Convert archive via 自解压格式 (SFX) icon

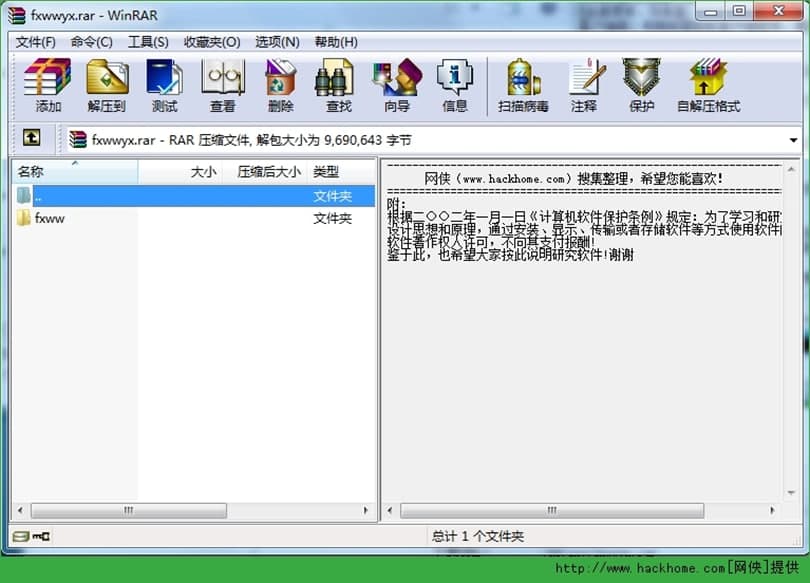click(707, 84)
